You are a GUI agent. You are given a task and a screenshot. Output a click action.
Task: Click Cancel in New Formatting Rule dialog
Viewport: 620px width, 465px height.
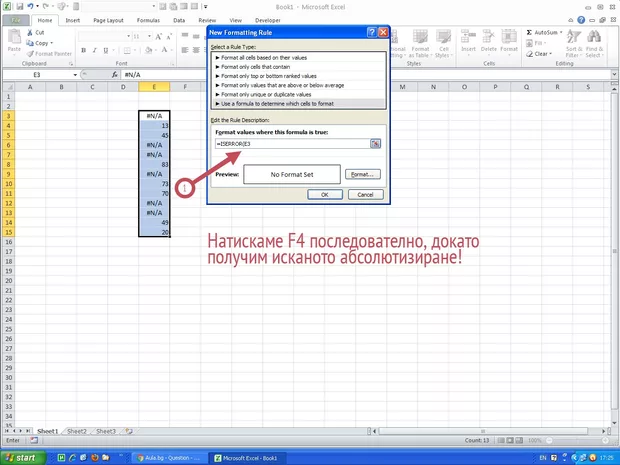[x=365, y=195]
